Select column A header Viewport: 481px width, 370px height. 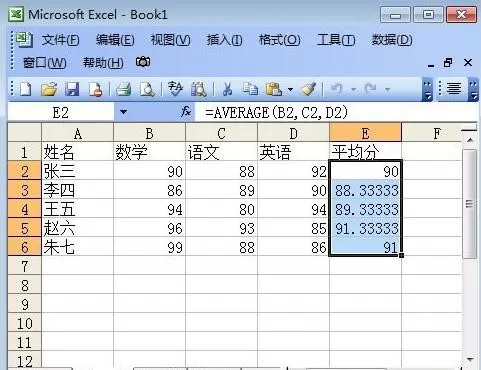[x=77, y=133]
